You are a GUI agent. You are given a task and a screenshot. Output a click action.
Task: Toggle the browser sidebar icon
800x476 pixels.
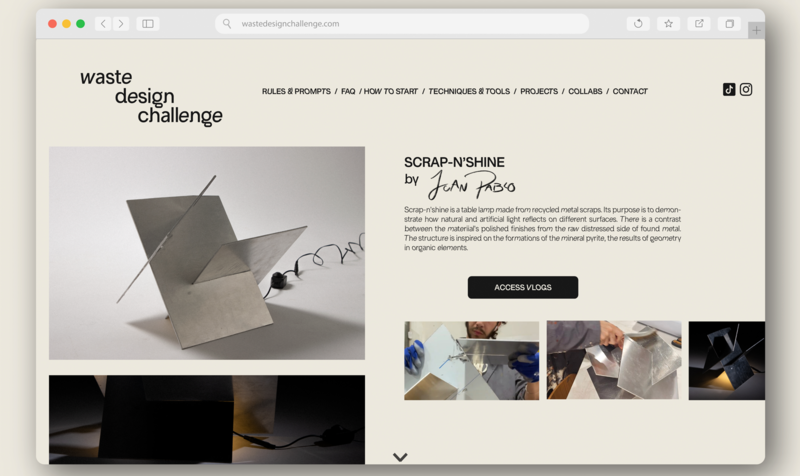click(148, 23)
